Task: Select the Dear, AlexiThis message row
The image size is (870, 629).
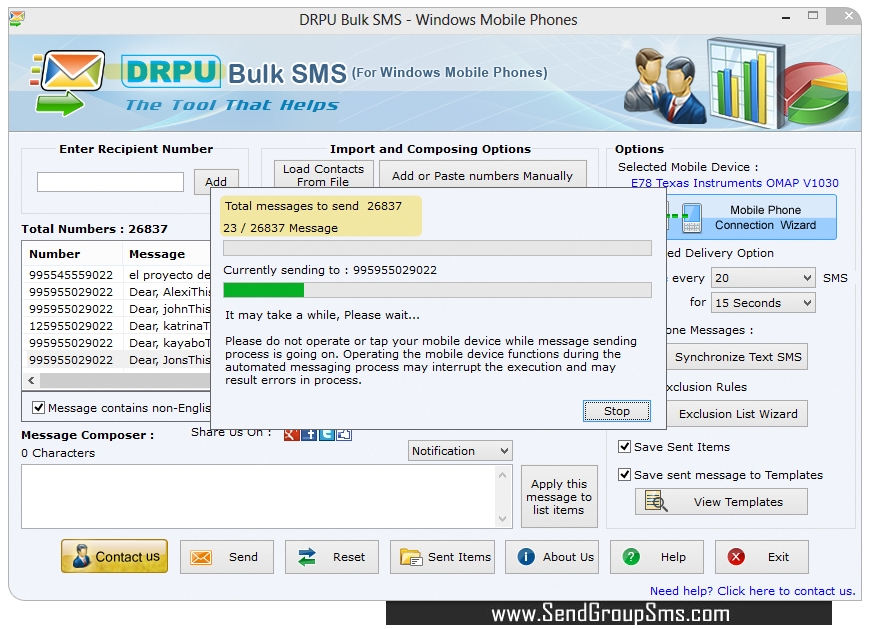Action: pos(117,292)
